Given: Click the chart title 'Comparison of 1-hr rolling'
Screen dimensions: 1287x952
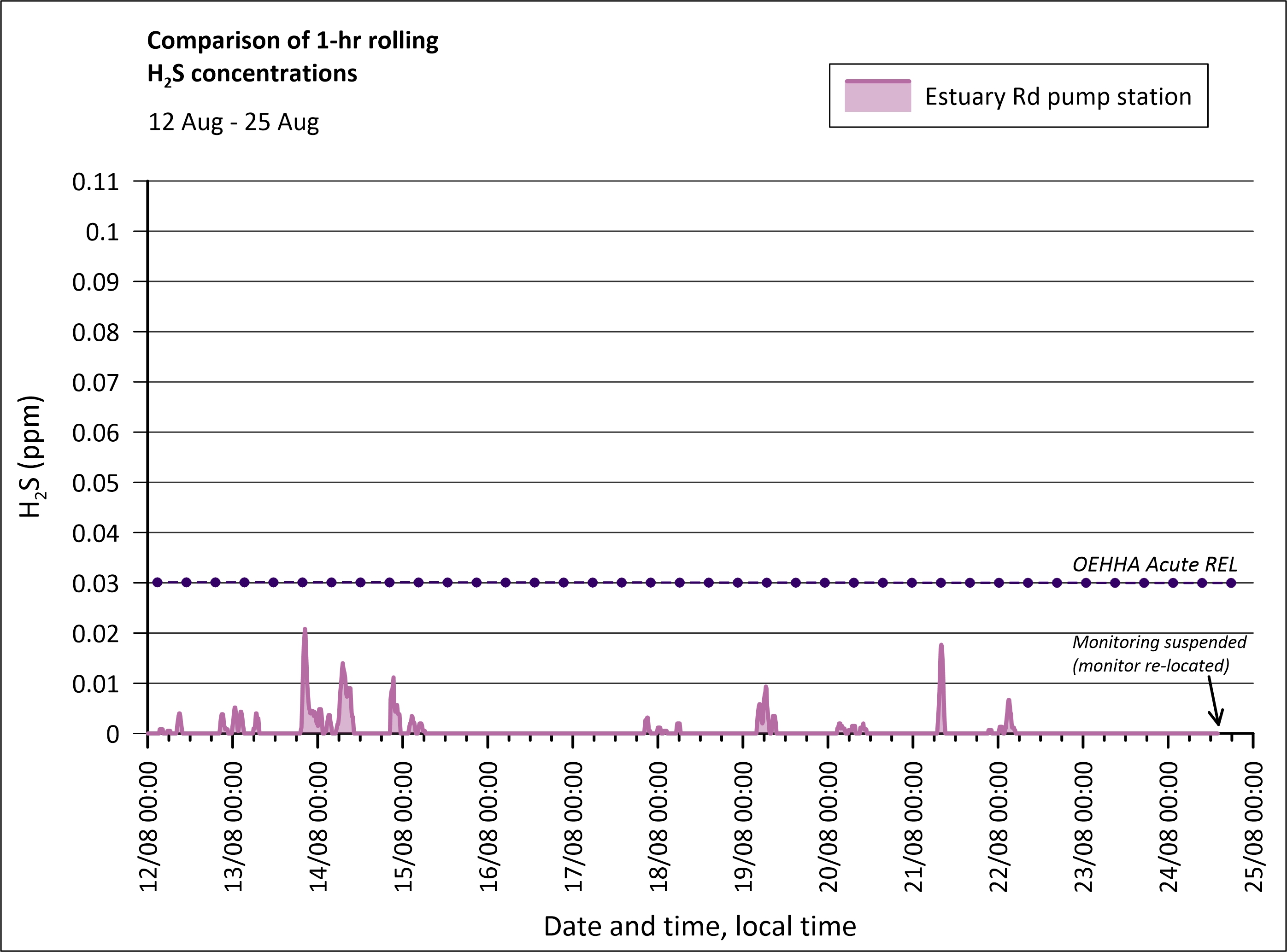Looking at the screenshot, I should (x=292, y=41).
